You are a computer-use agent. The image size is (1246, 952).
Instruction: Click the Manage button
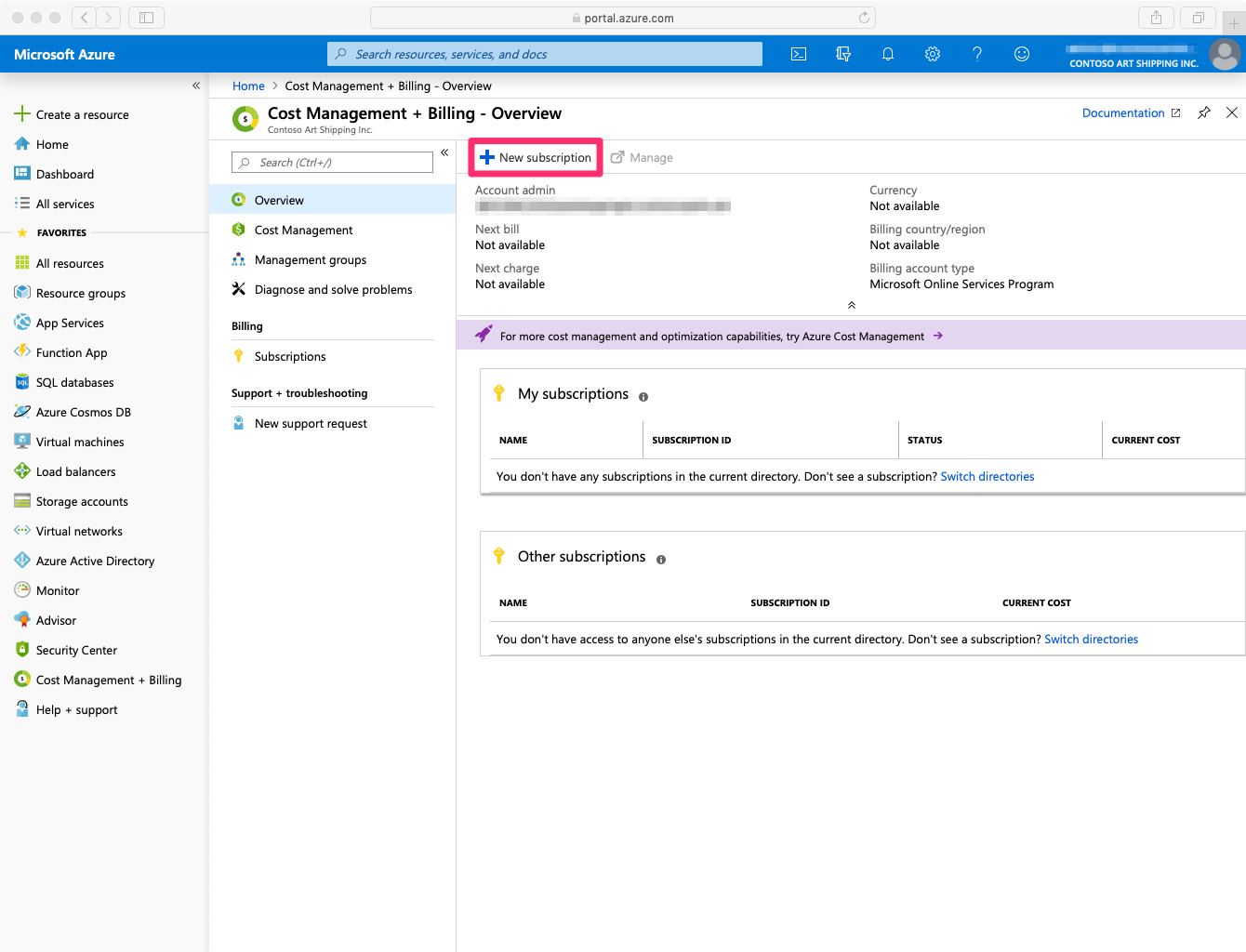click(x=642, y=158)
